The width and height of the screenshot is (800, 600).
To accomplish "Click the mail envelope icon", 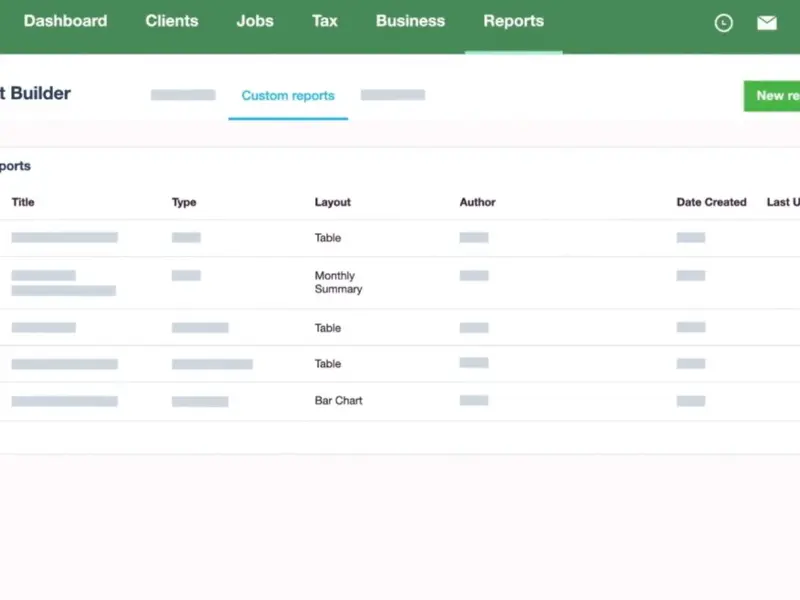I will 767,23.
